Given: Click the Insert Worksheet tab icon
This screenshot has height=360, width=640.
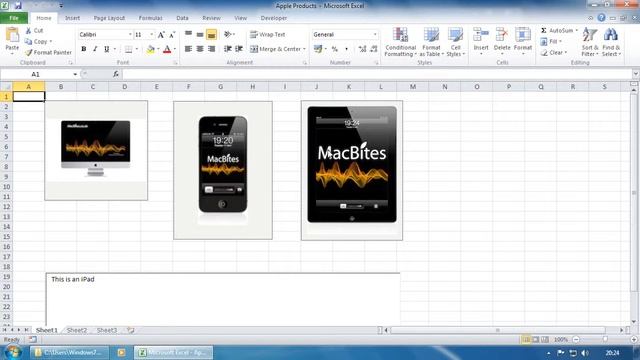Looking at the screenshot, I should point(131,330).
